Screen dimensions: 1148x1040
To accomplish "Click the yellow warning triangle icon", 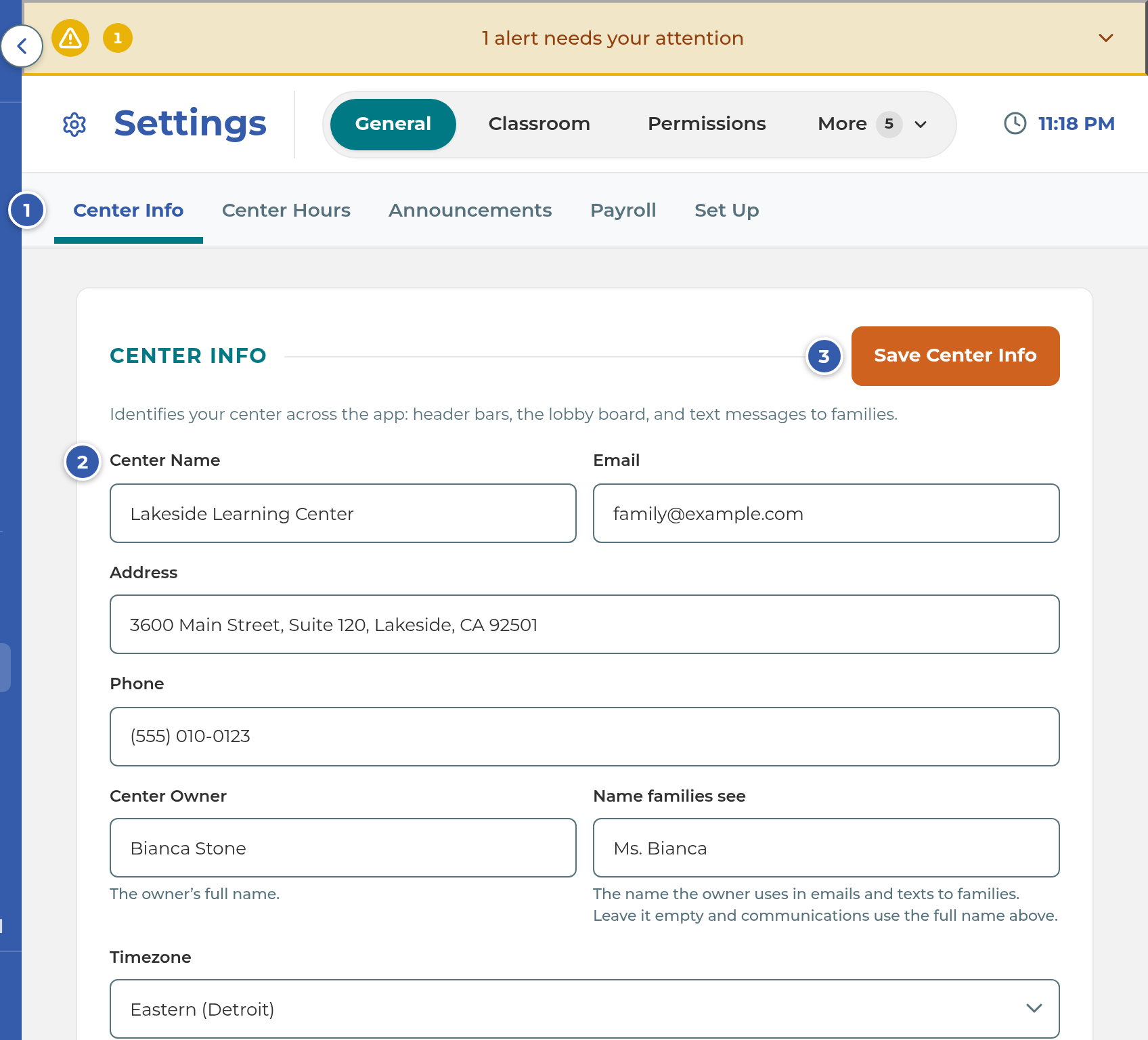I will coord(70,38).
